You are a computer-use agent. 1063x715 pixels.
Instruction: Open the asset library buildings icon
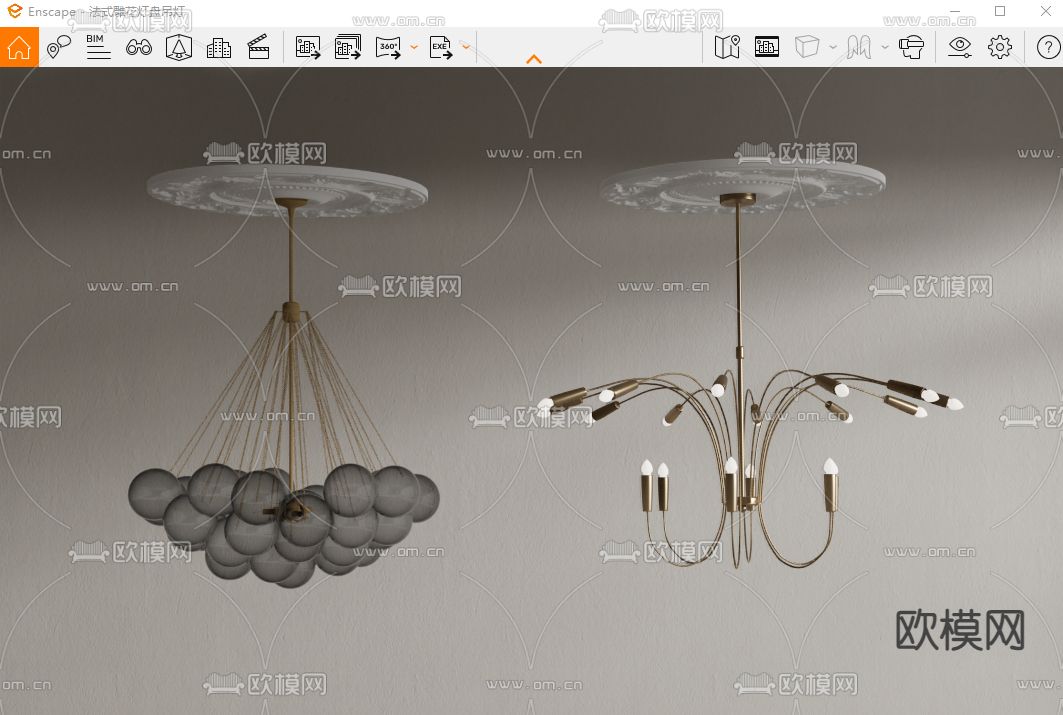tap(218, 47)
